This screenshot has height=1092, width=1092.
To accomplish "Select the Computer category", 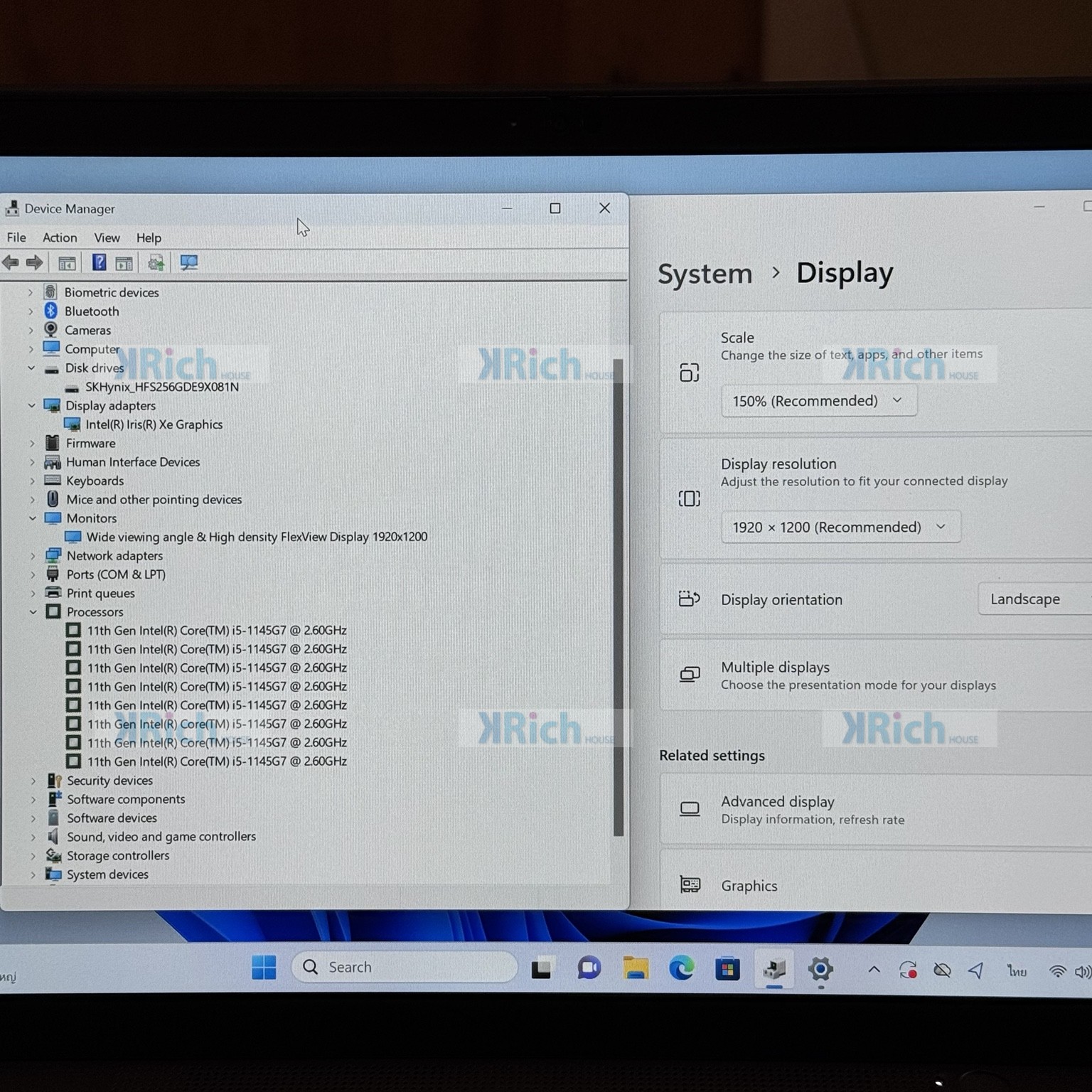I will coord(92,349).
